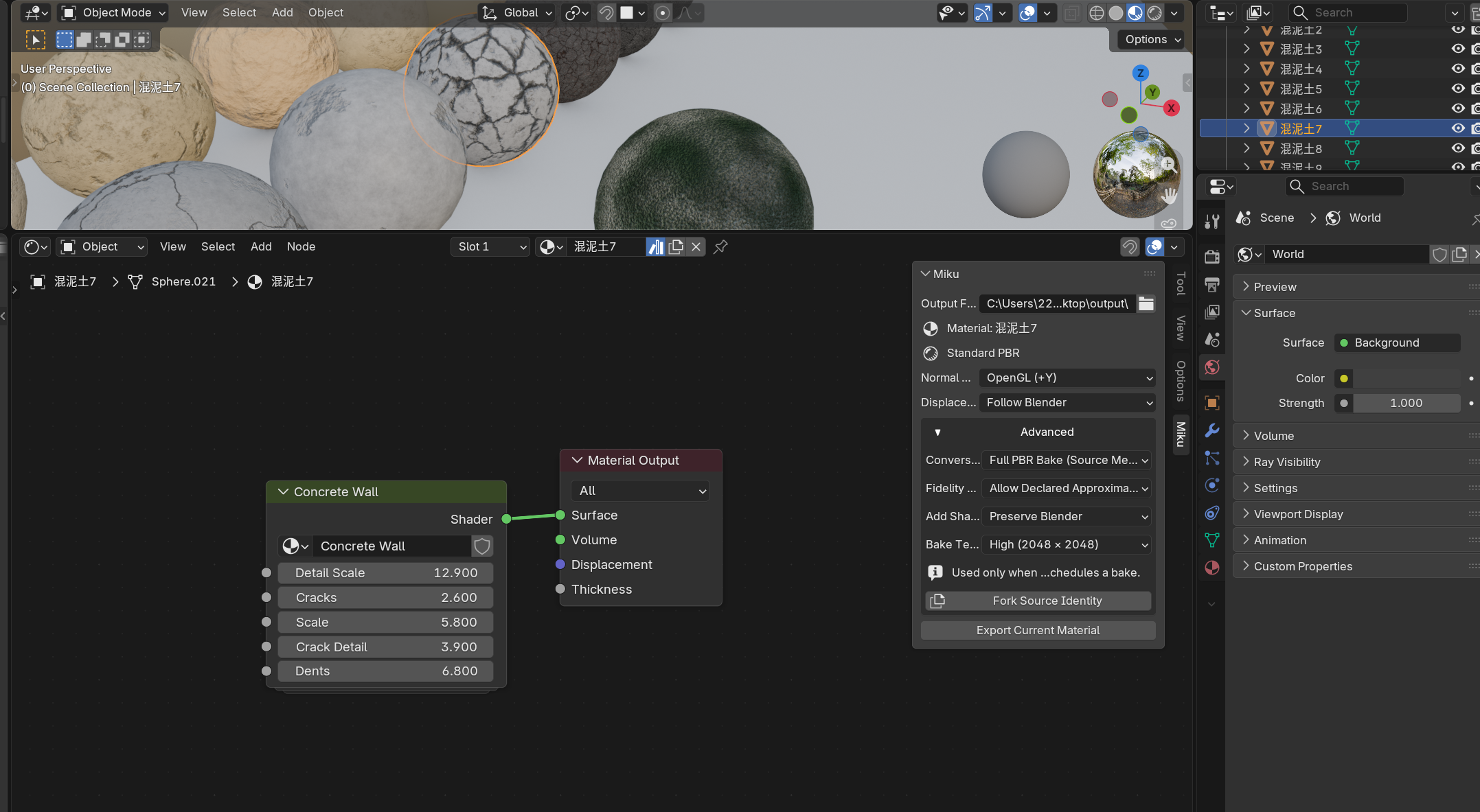Switch viewport to wireframe shading
Image resolution: width=1480 pixels, height=812 pixels.
[x=1097, y=12]
